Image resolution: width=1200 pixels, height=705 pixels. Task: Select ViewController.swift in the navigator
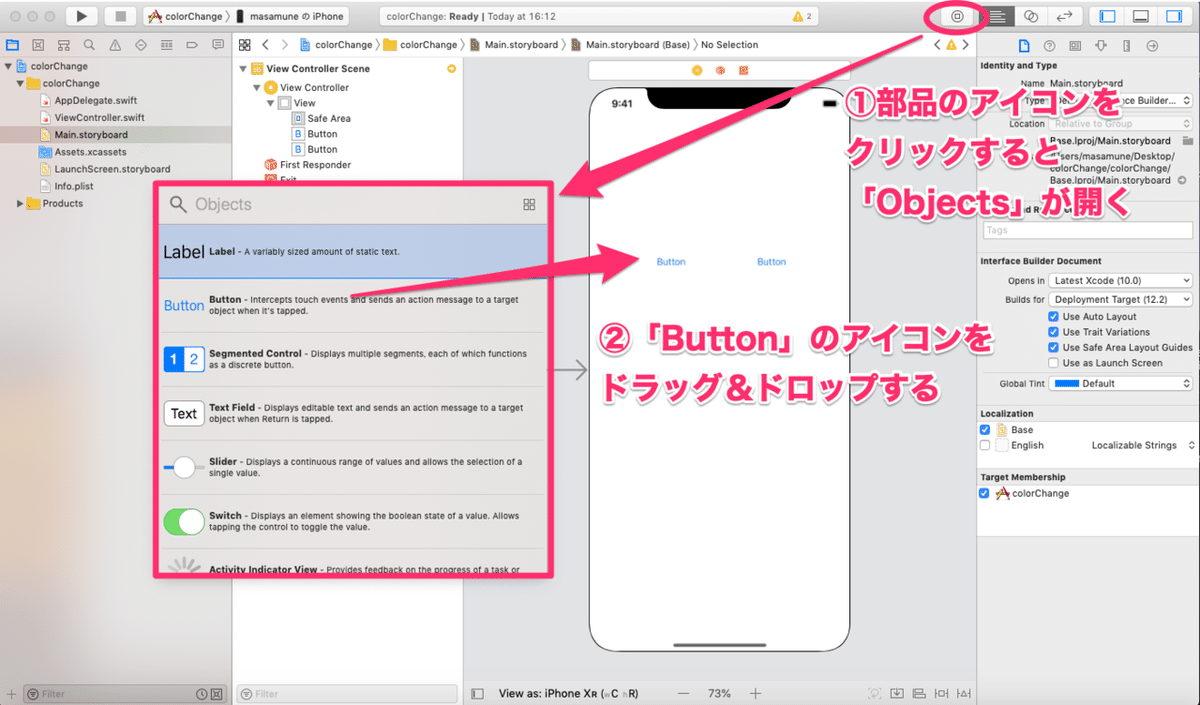pyautogui.click(x=99, y=117)
